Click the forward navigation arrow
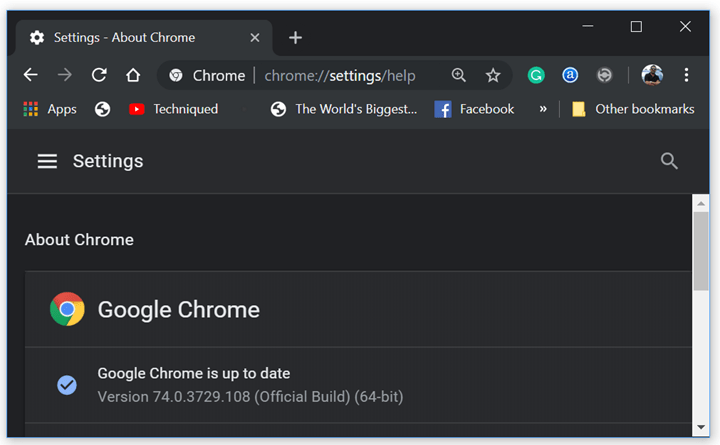Screen dimensions: 720x445 coord(65,74)
